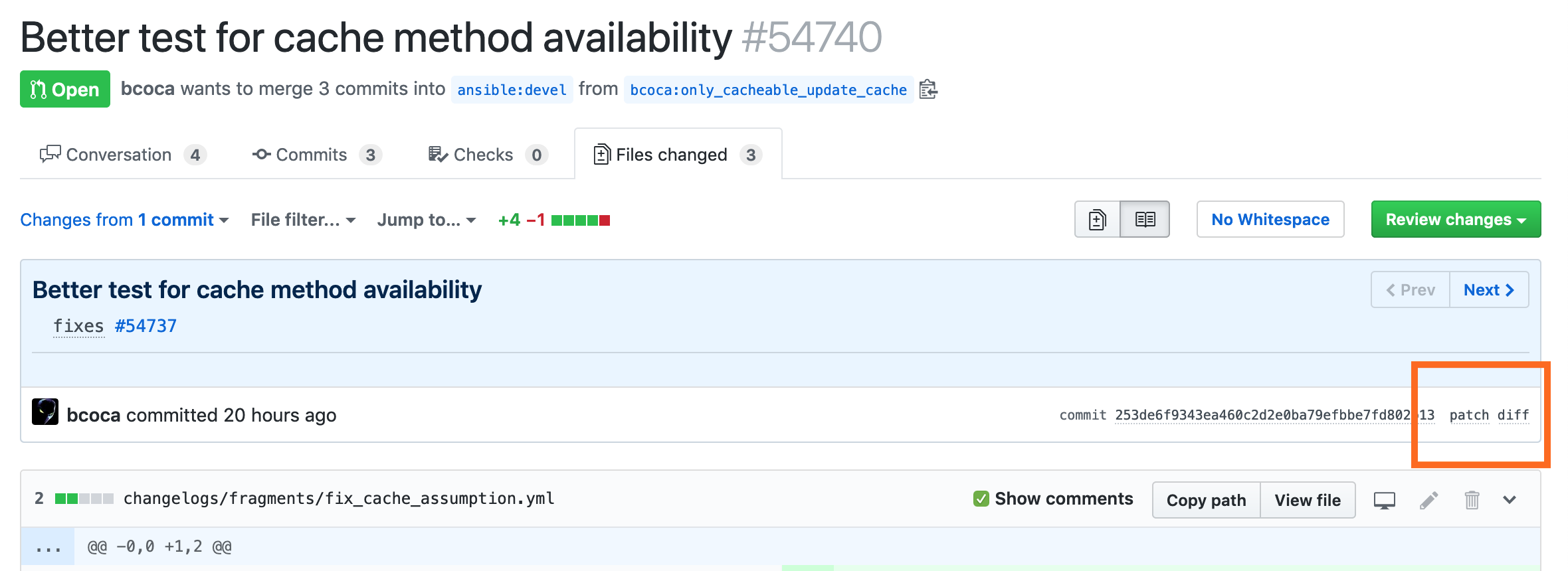View the patch for commit 253de6f
Viewport: 1568px width, 571px height.
1468,414
